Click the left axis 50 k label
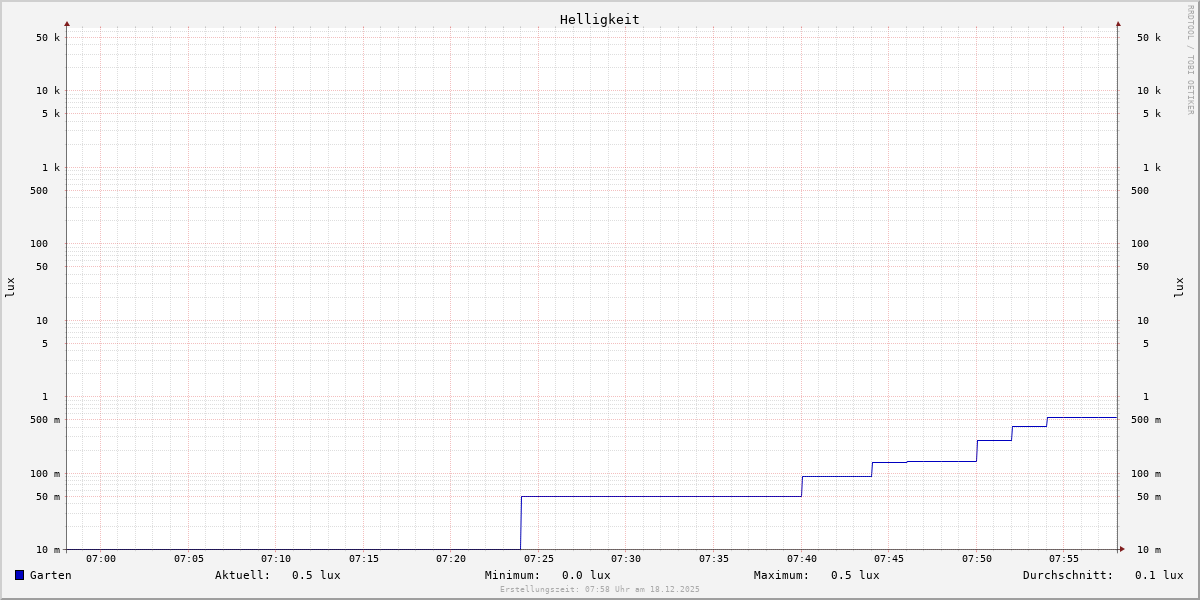 (48, 38)
